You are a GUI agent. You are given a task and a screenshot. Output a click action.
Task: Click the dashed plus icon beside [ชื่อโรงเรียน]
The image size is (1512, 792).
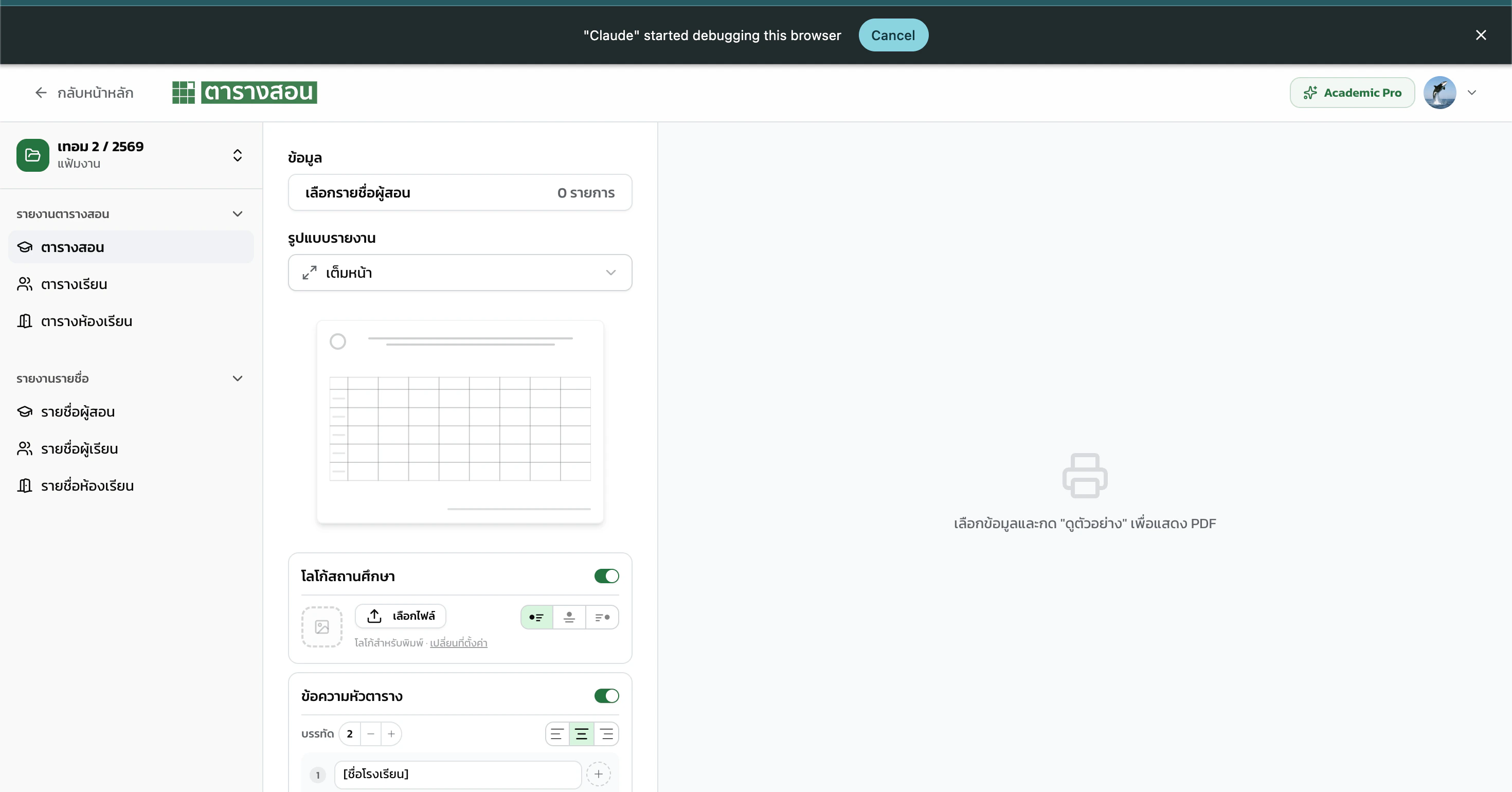tap(598, 774)
